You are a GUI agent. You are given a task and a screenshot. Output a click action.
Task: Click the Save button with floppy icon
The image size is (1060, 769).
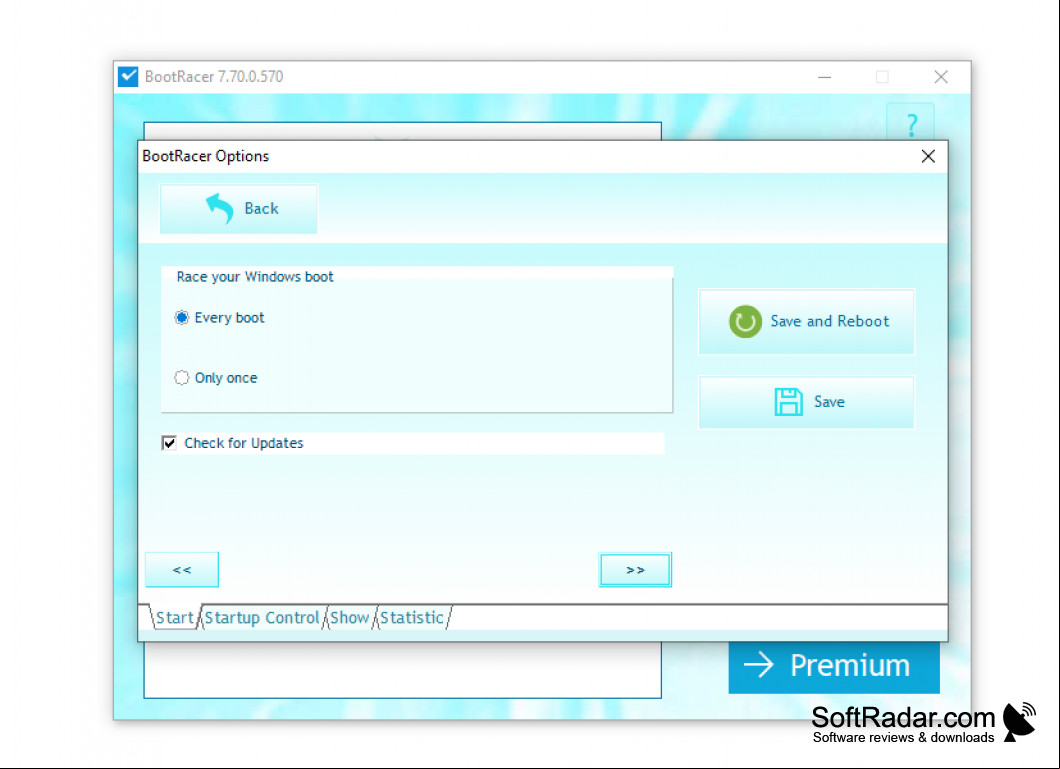(x=806, y=402)
